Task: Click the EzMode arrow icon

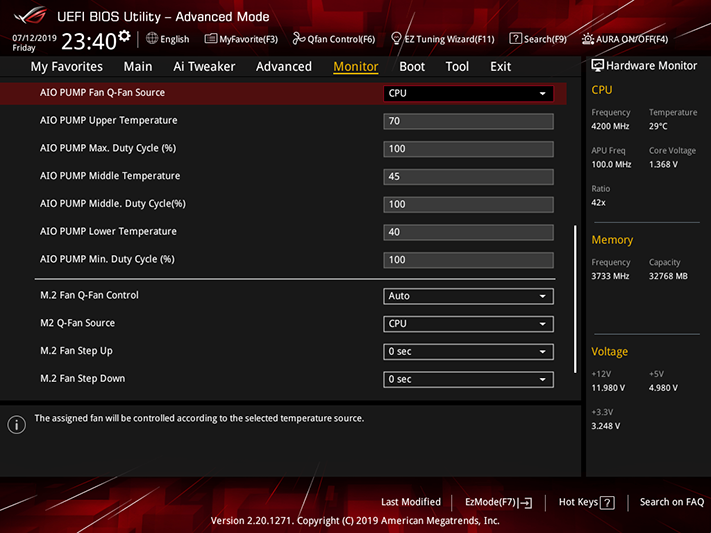Action: click(x=526, y=503)
